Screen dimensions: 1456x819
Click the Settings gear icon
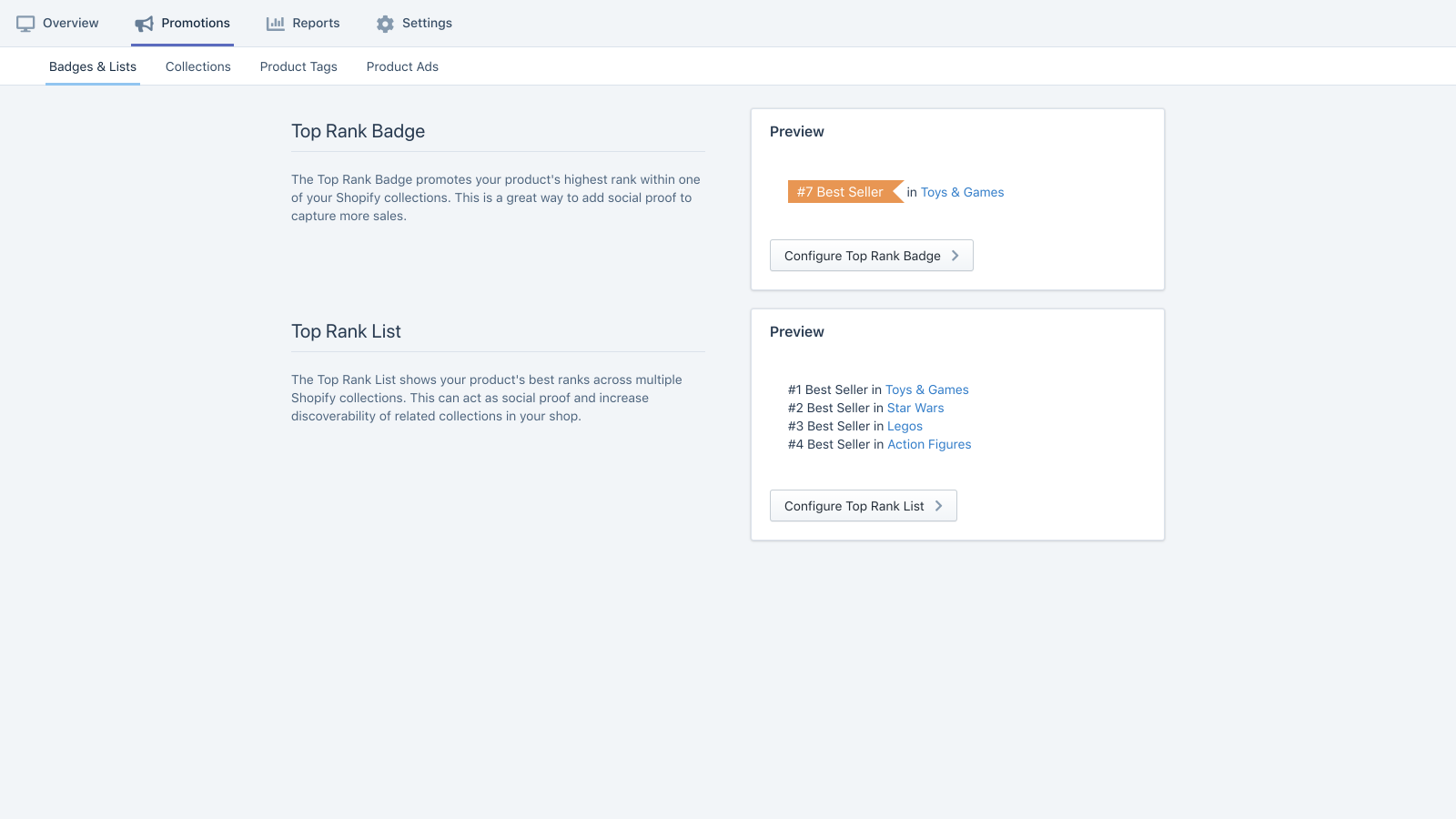(385, 24)
